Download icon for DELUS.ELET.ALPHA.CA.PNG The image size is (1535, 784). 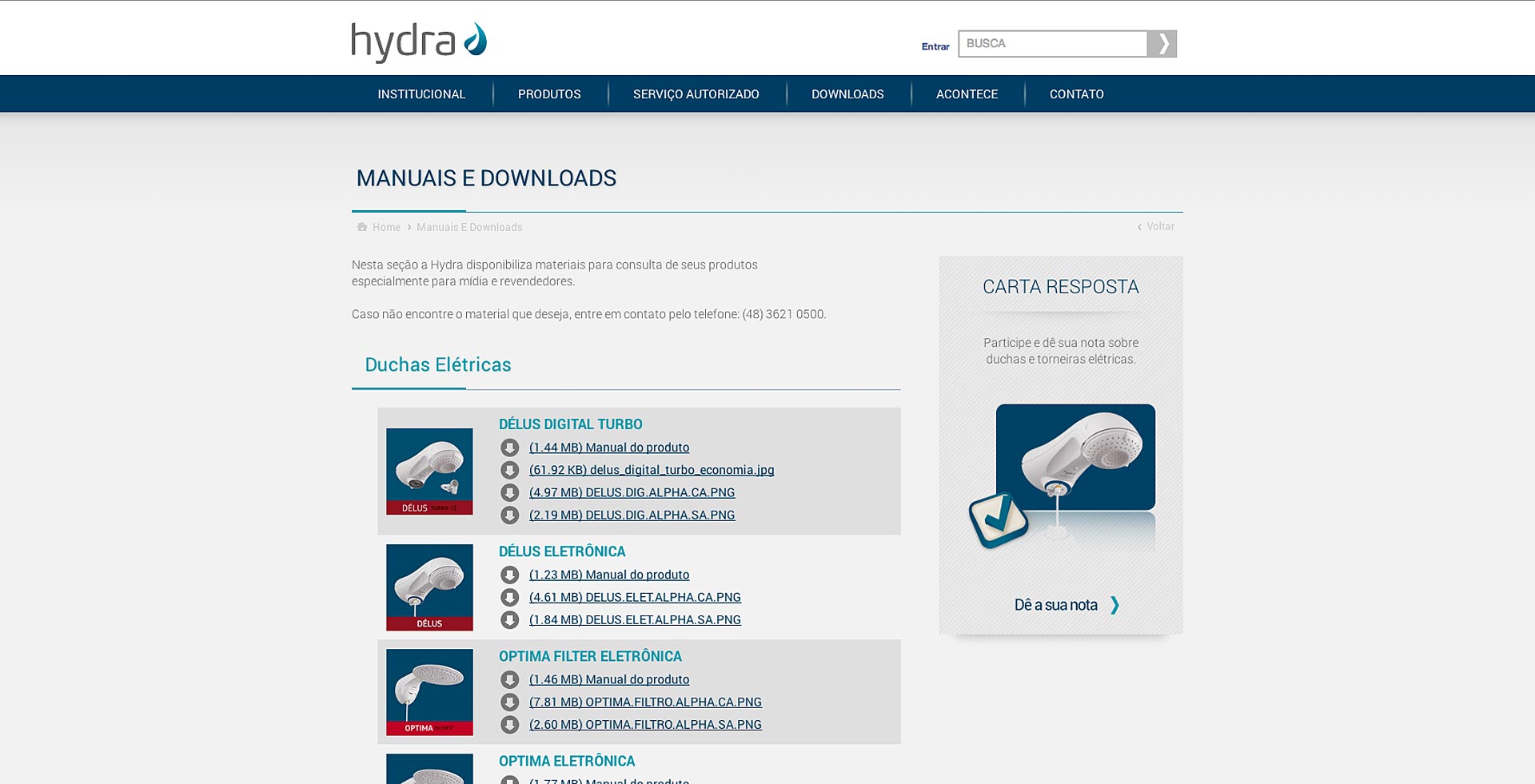pos(509,597)
